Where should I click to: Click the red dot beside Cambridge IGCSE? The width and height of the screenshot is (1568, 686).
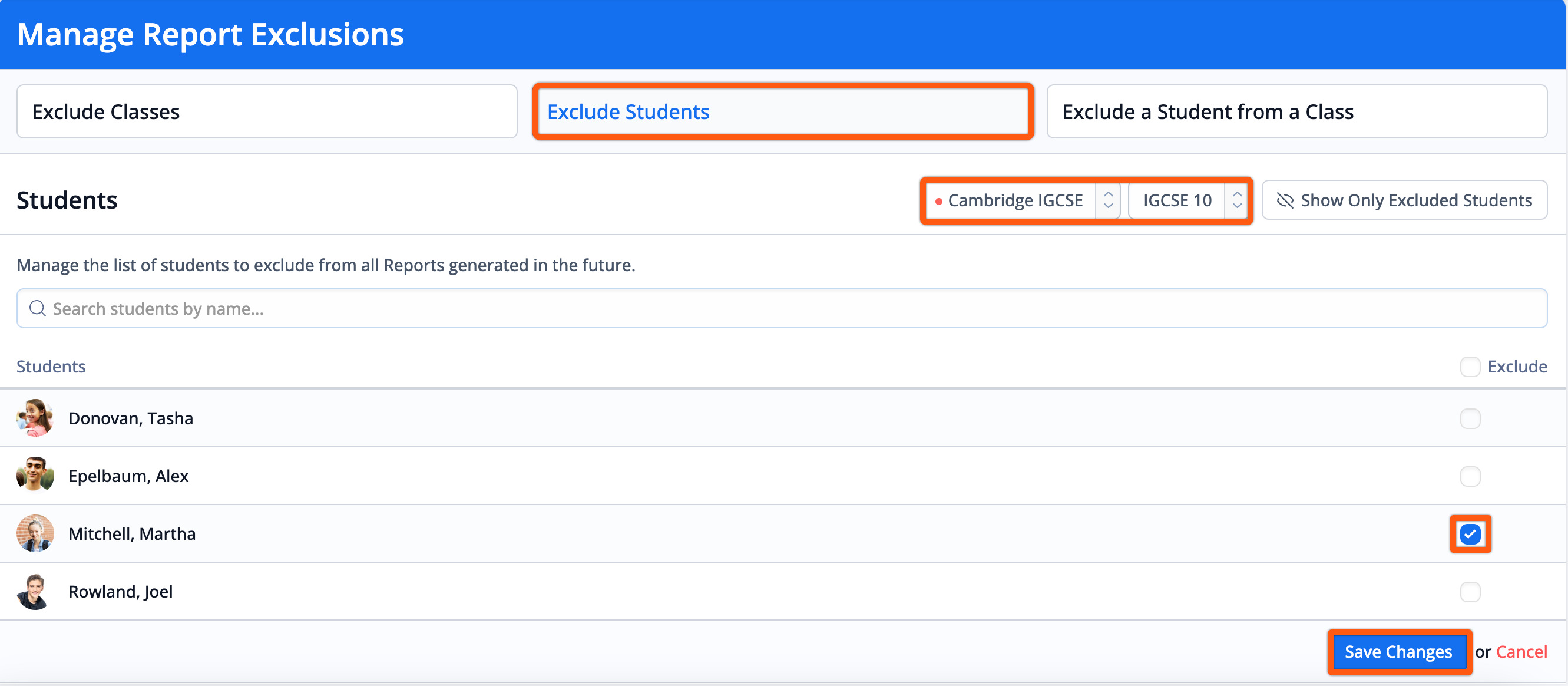pyautogui.click(x=938, y=201)
